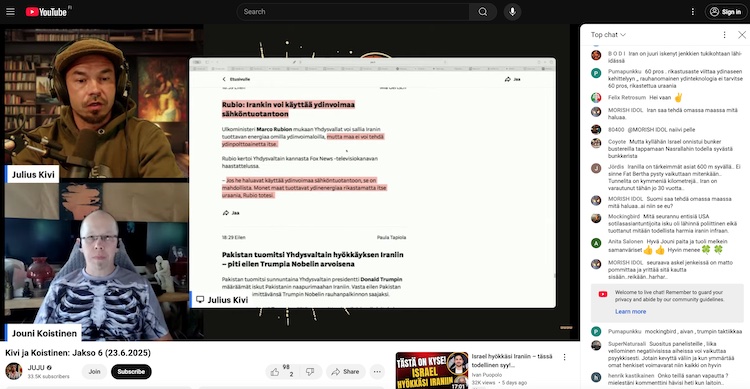The height and width of the screenshot is (389, 750).
Task: Subscribe to the JUJU channel
Action: click(x=131, y=371)
